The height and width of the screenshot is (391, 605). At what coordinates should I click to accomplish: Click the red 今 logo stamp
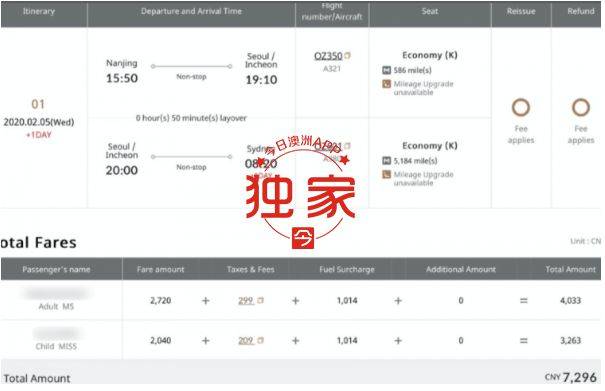(x=303, y=238)
